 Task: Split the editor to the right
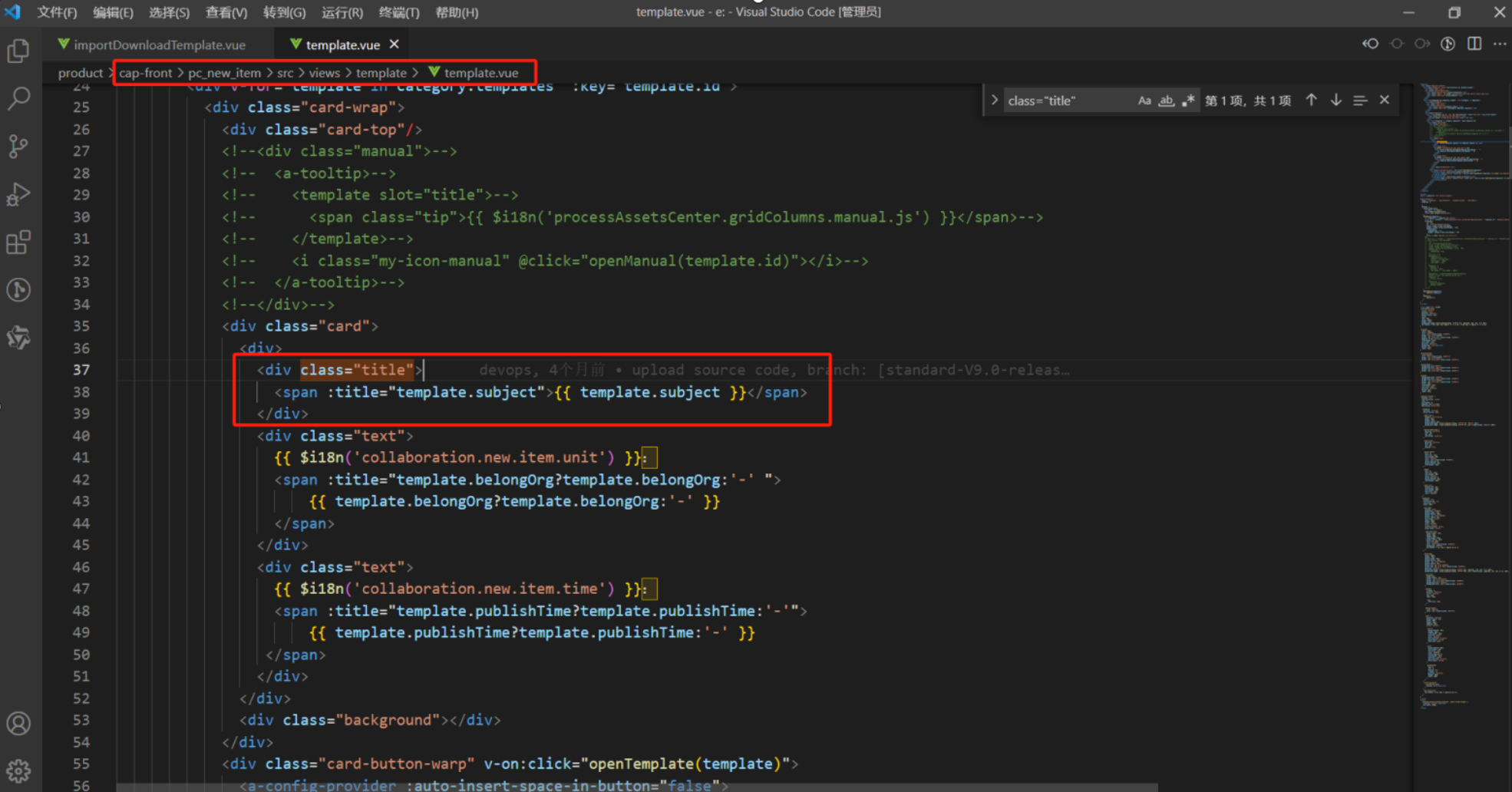click(1474, 44)
